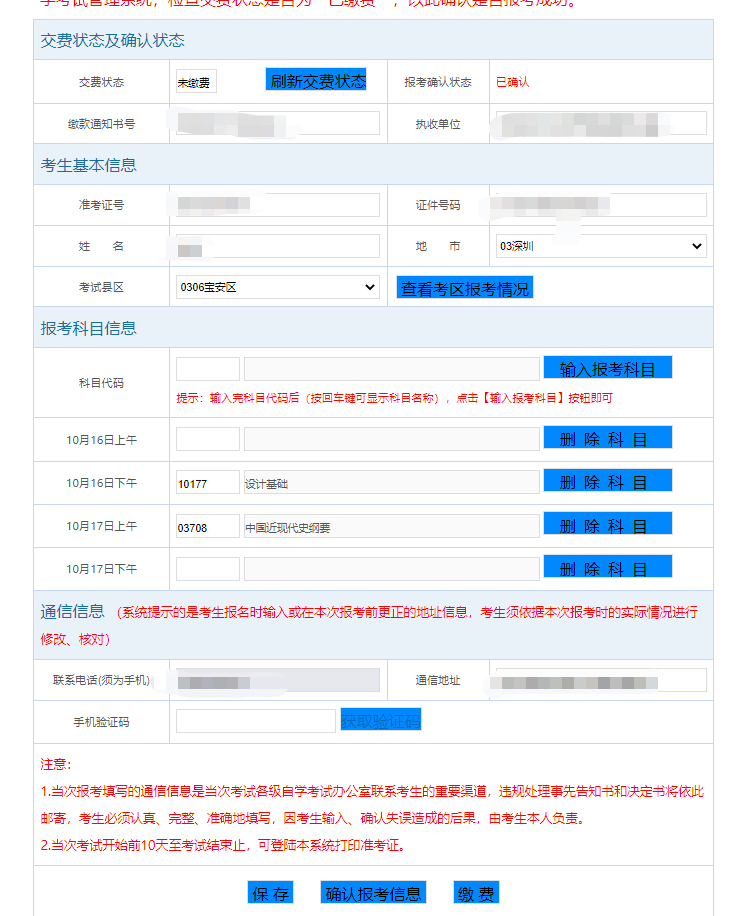Click the 交费状态 field showing 未缴费
The height and width of the screenshot is (916, 749).
pyautogui.click(x=196, y=82)
